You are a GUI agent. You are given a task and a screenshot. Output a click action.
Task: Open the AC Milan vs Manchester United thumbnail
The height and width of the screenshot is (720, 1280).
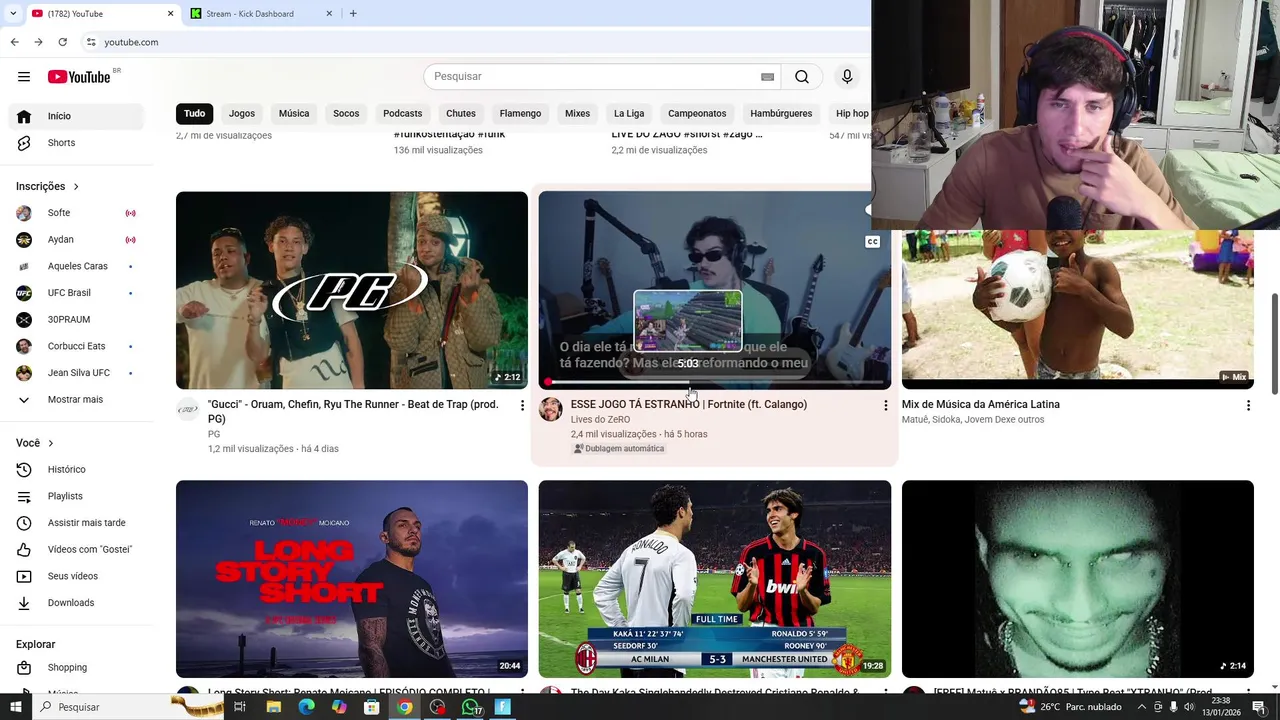point(715,579)
